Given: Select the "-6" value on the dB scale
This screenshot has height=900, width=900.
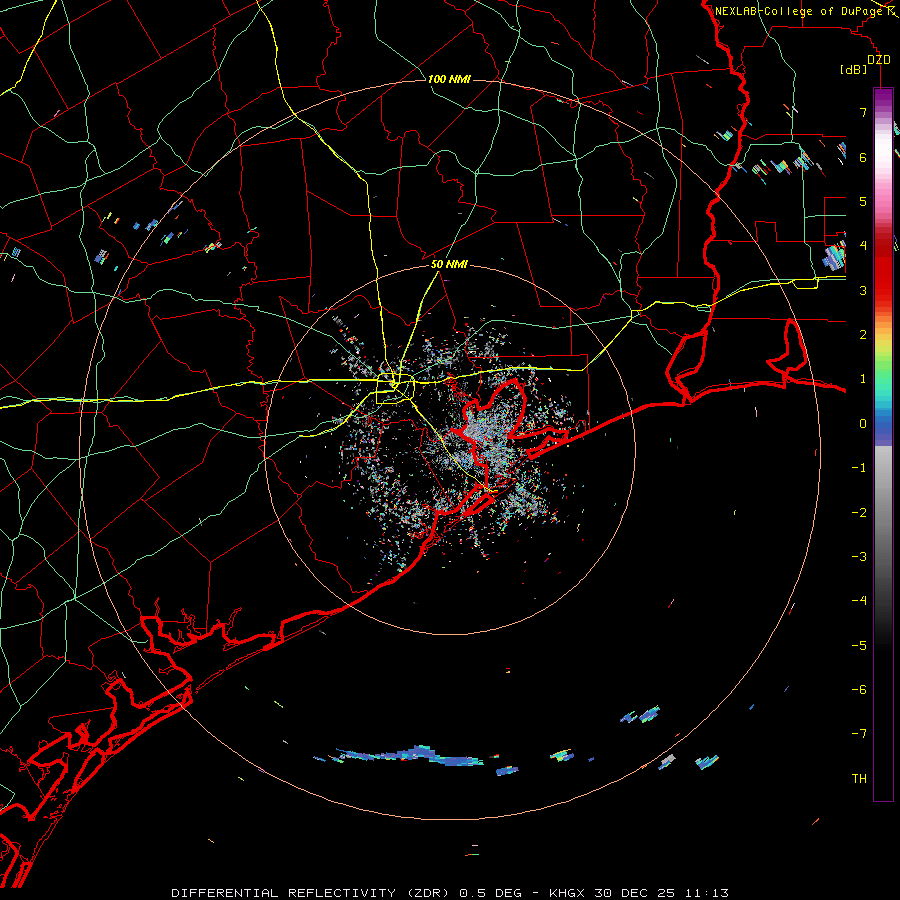Looking at the screenshot, I should (859, 690).
